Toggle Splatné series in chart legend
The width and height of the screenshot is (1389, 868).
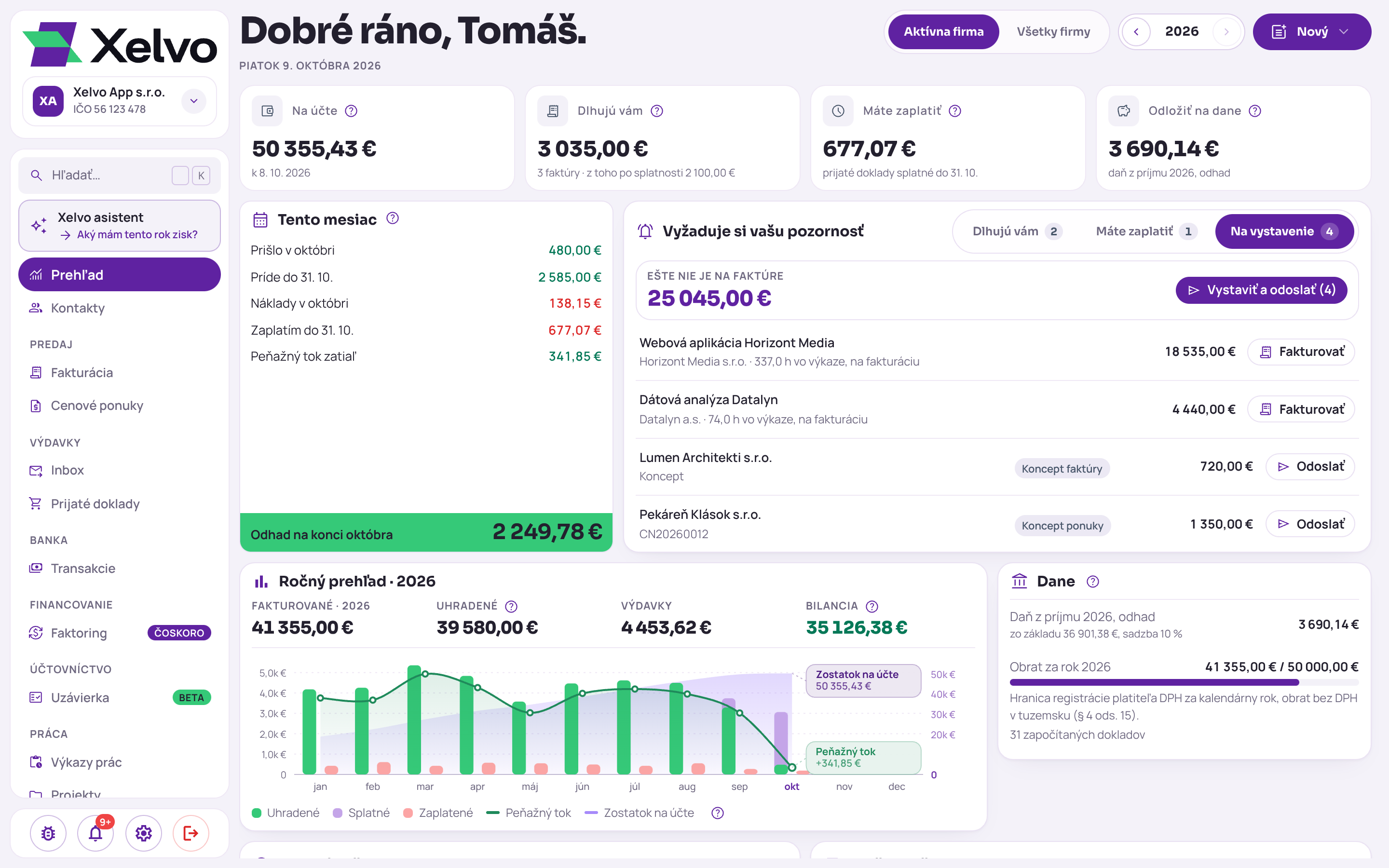pyautogui.click(x=361, y=813)
